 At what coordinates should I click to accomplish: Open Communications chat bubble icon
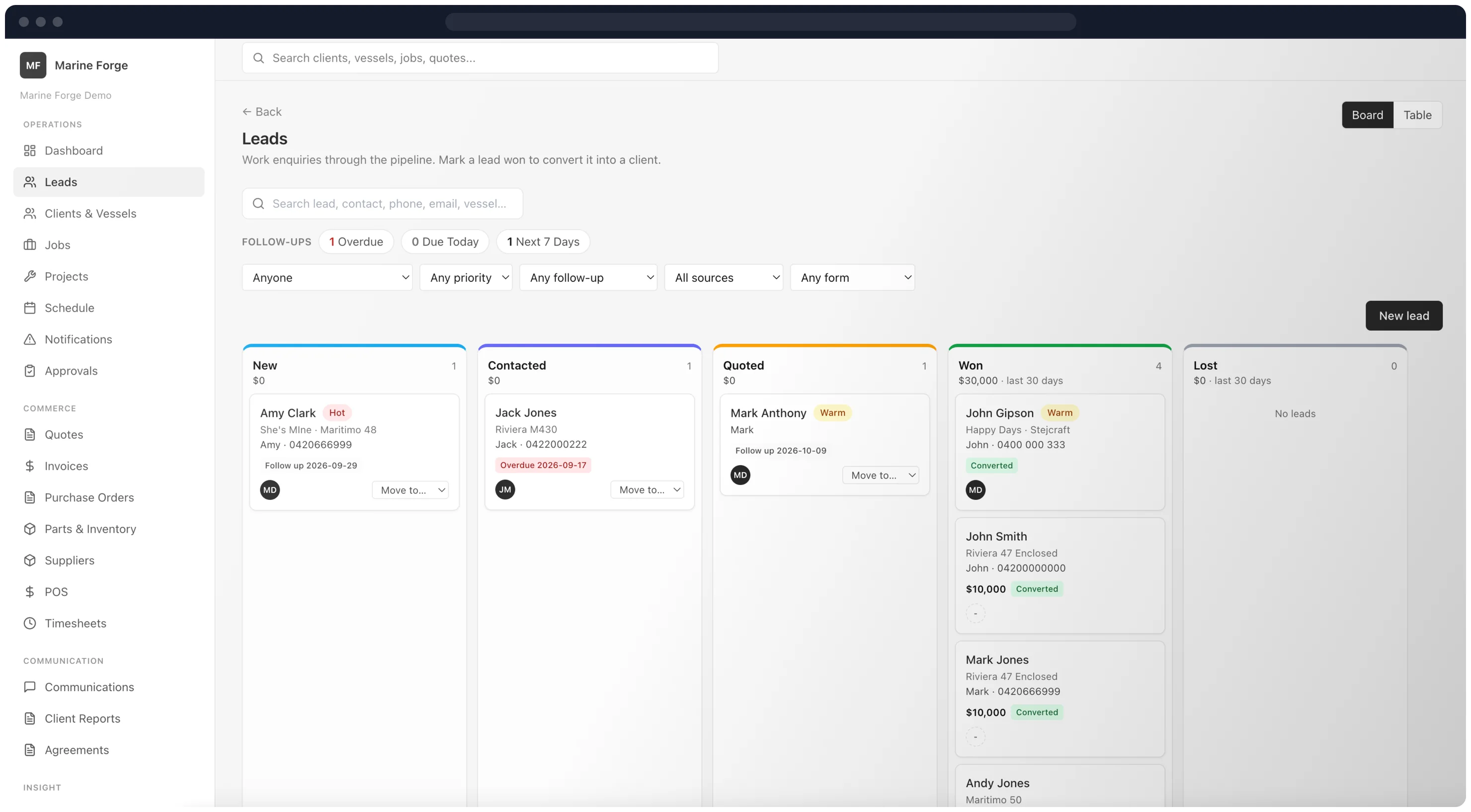30,687
